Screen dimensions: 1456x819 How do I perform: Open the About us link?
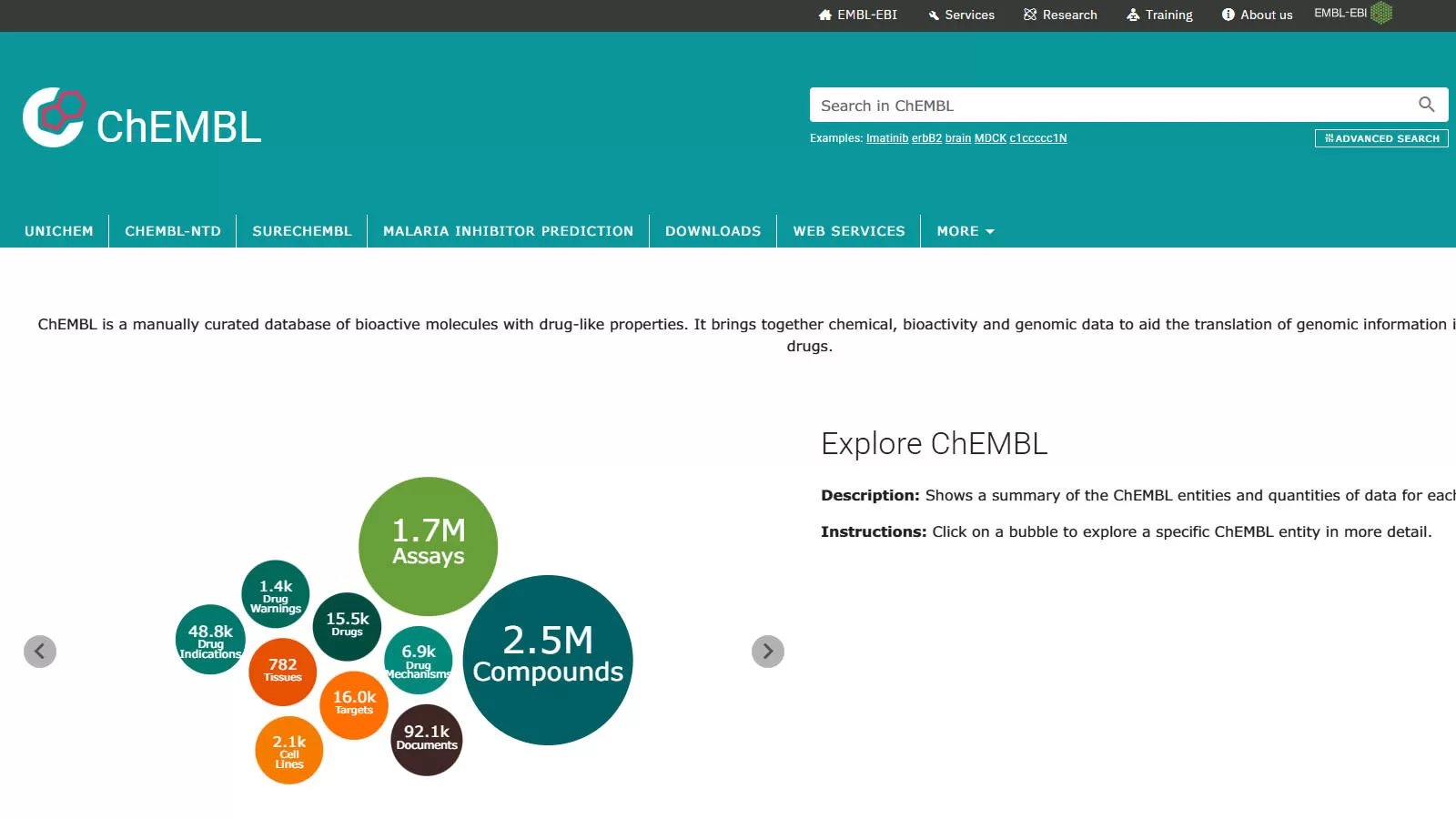click(1257, 15)
